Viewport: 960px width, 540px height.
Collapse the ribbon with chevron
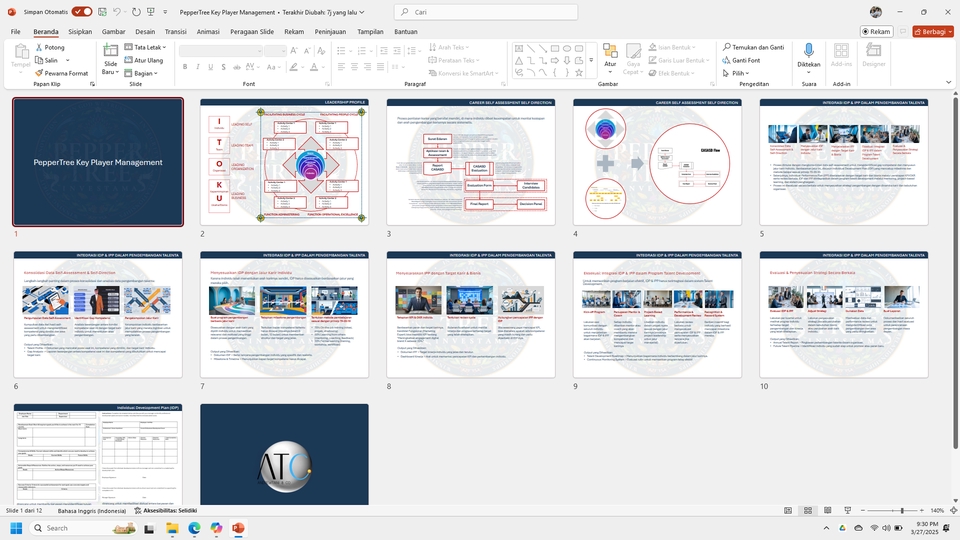948,82
